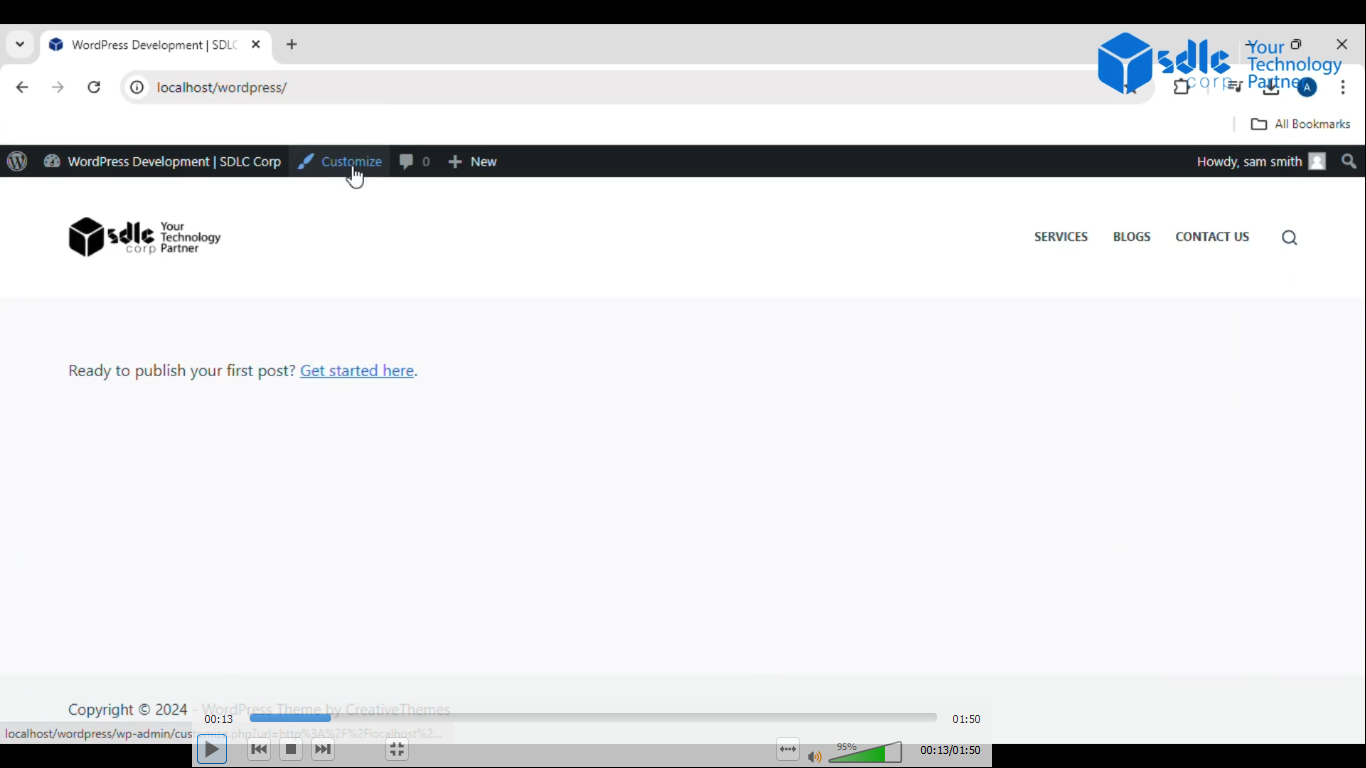This screenshot has width=1366, height=768.
Task: View site information icon in address bar
Action: (137, 87)
